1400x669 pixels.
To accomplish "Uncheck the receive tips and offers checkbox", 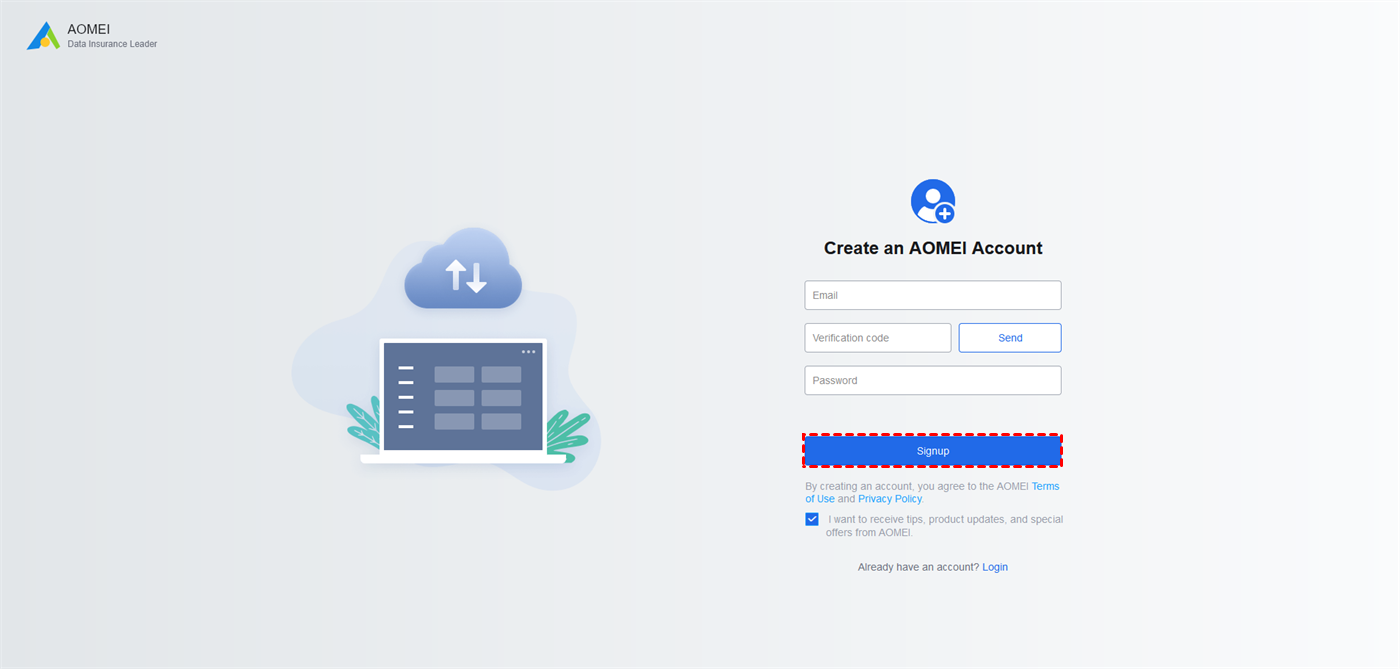I will pyautogui.click(x=812, y=519).
